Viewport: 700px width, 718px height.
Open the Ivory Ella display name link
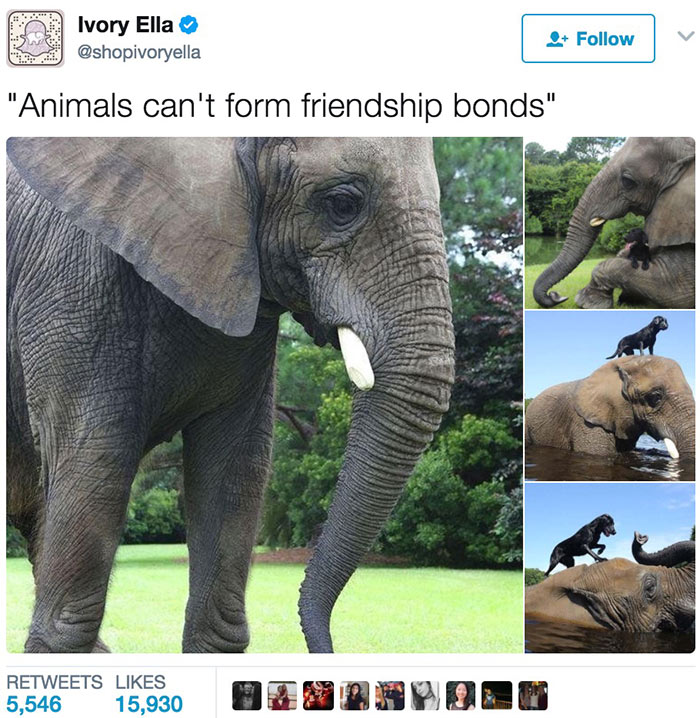click(125, 25)
